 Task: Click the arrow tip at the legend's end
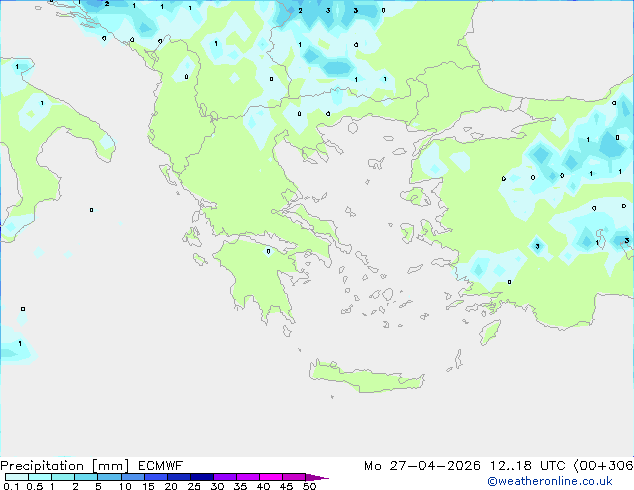317,477
